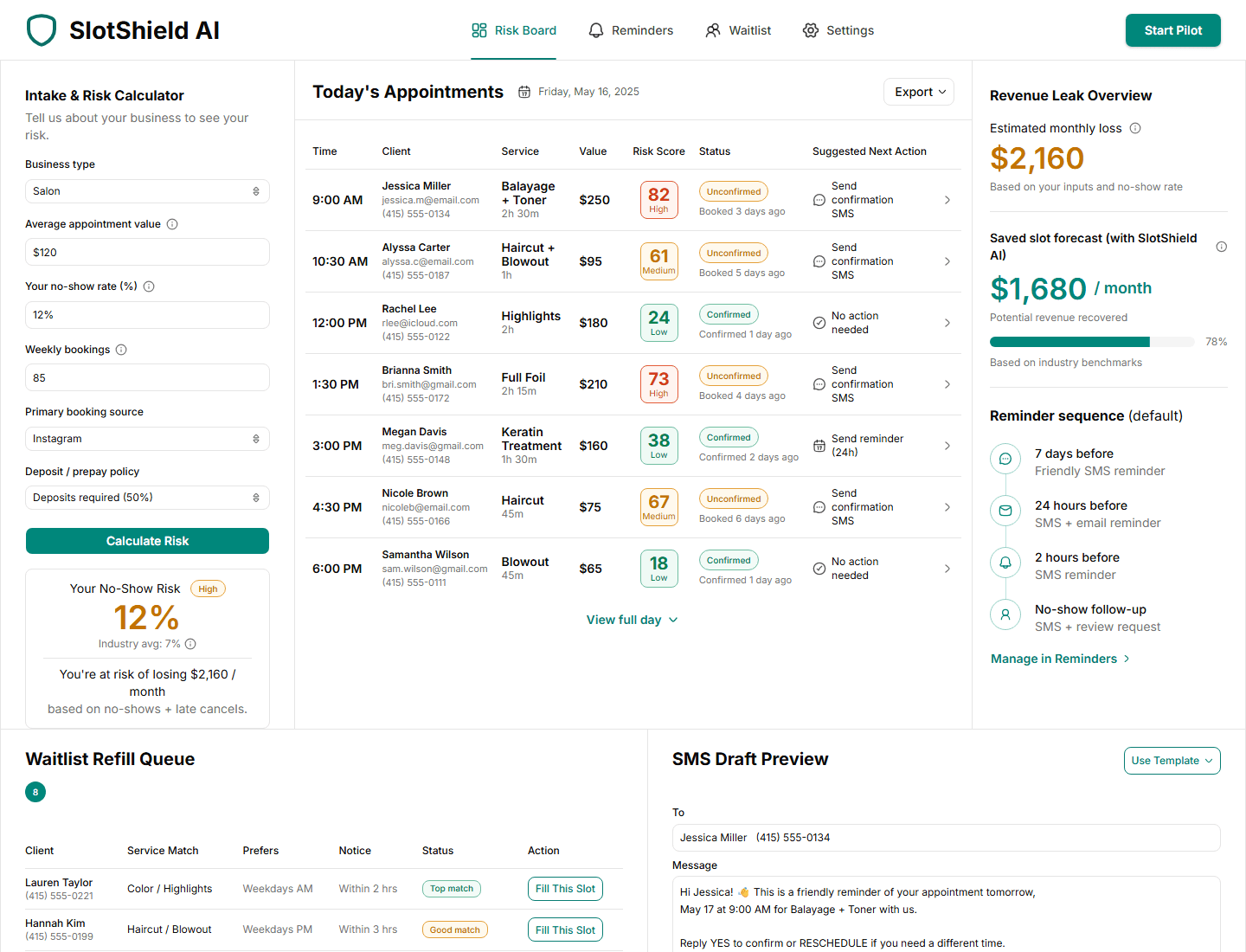The image size is (1246, 952).
Task: Click waitlist count badge showing 8
Action: (x=35, y=792)
